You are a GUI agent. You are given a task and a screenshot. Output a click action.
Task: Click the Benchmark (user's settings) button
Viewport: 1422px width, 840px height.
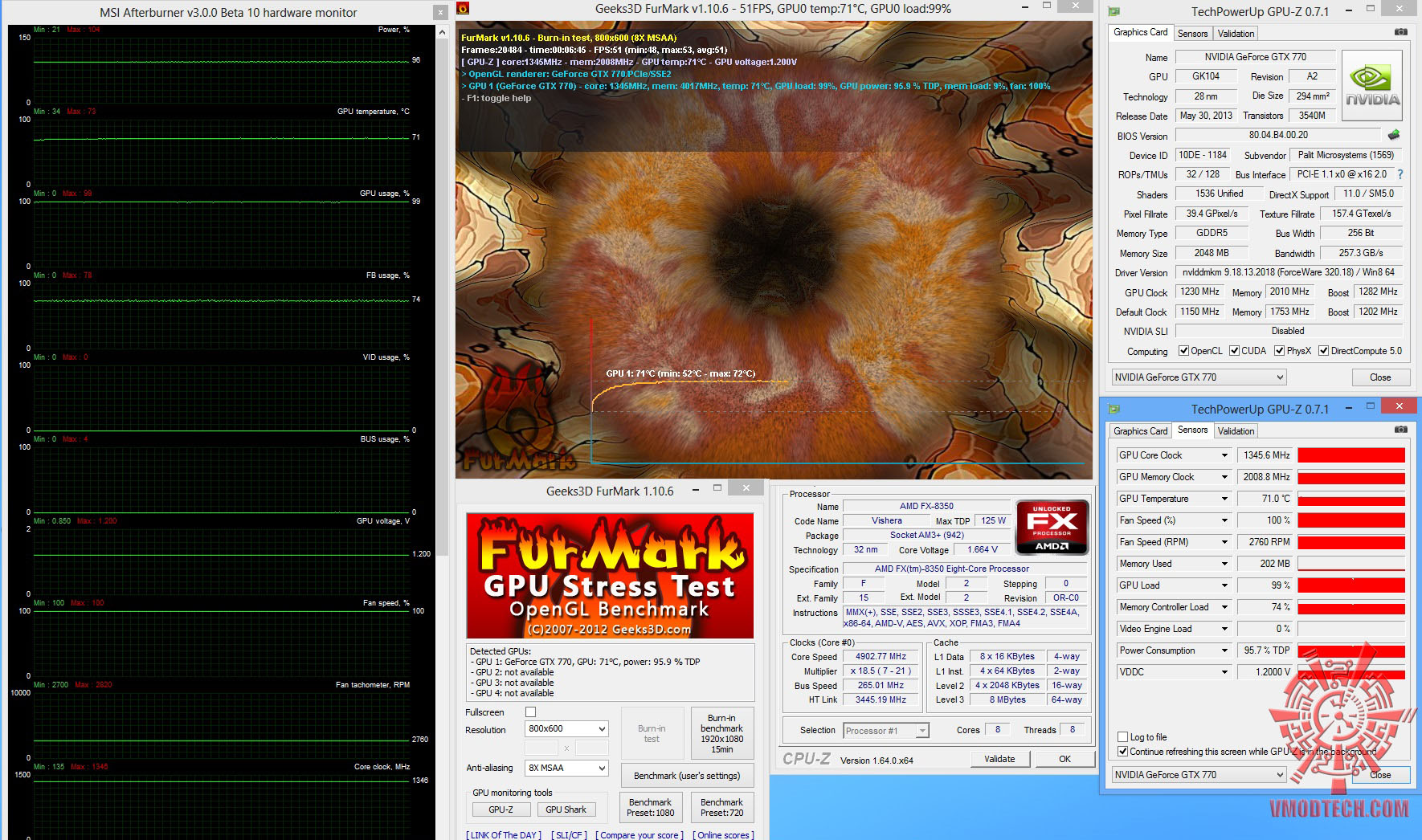pos(687,776)
